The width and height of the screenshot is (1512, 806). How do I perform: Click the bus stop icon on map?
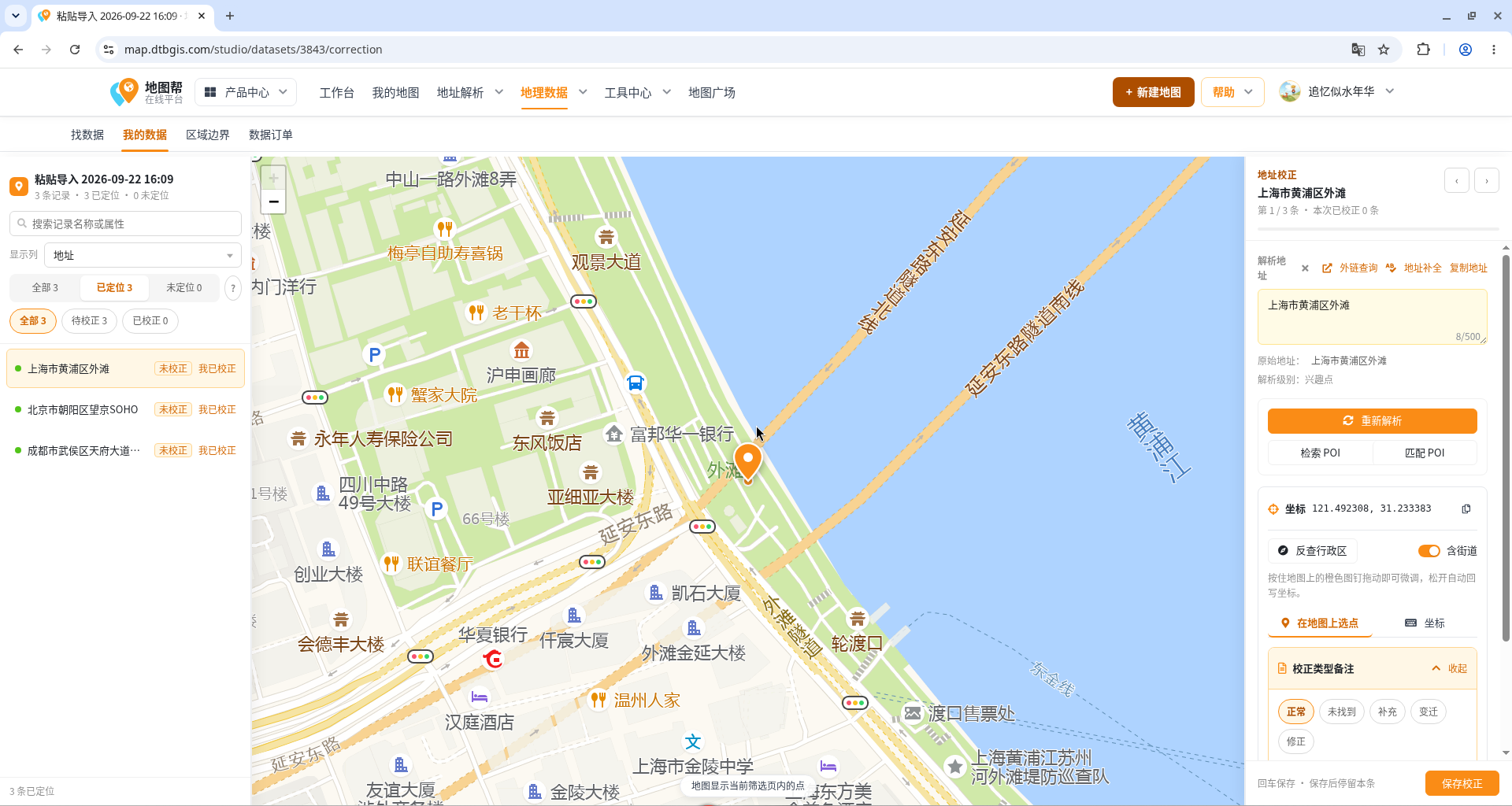[x=636, y=383]
